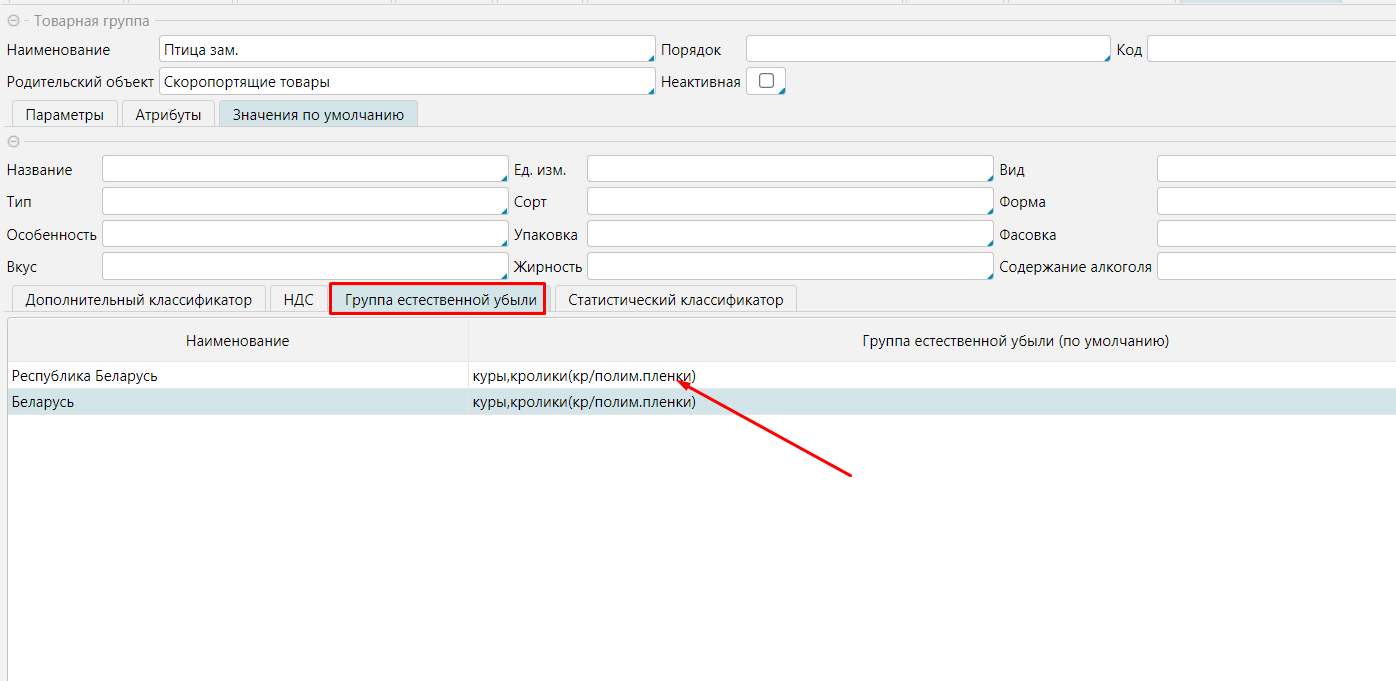Viewport: 1396px width, 681px height.
Task: Click the Беларусь row's natural loss group cell
Action: 930,402
